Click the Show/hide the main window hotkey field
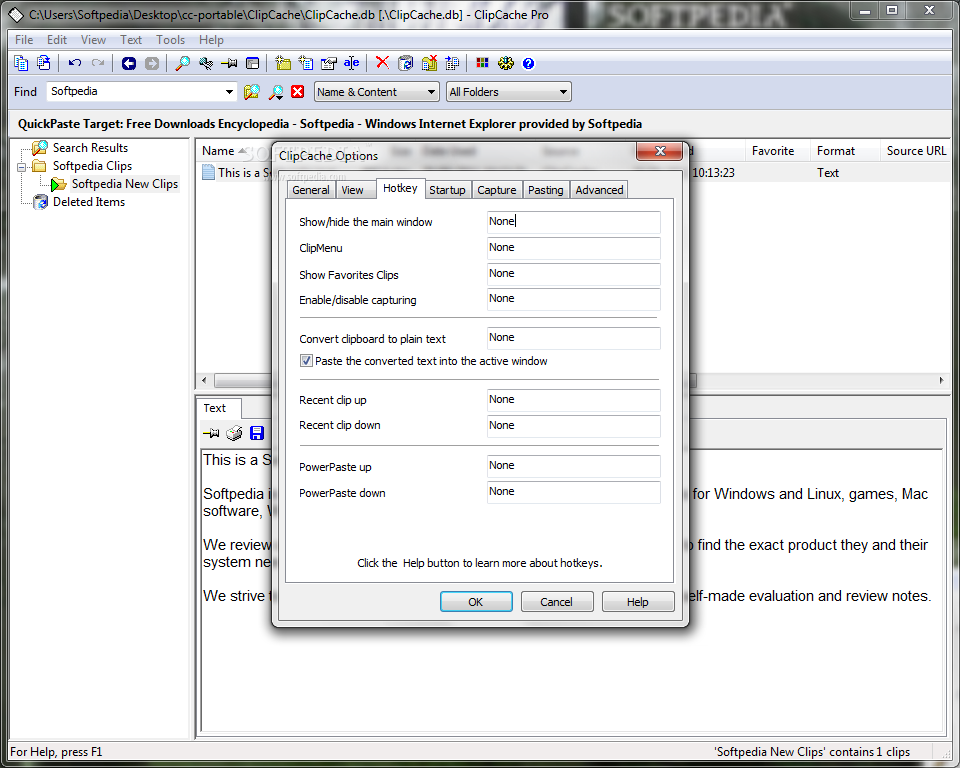 574,222
